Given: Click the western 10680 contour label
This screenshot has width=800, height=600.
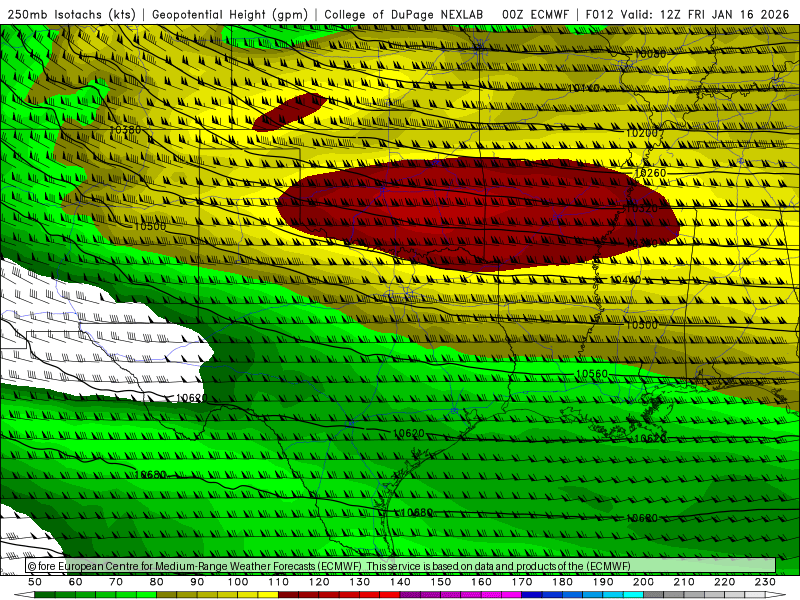Looking at the screenshot, I should [151, 474].
